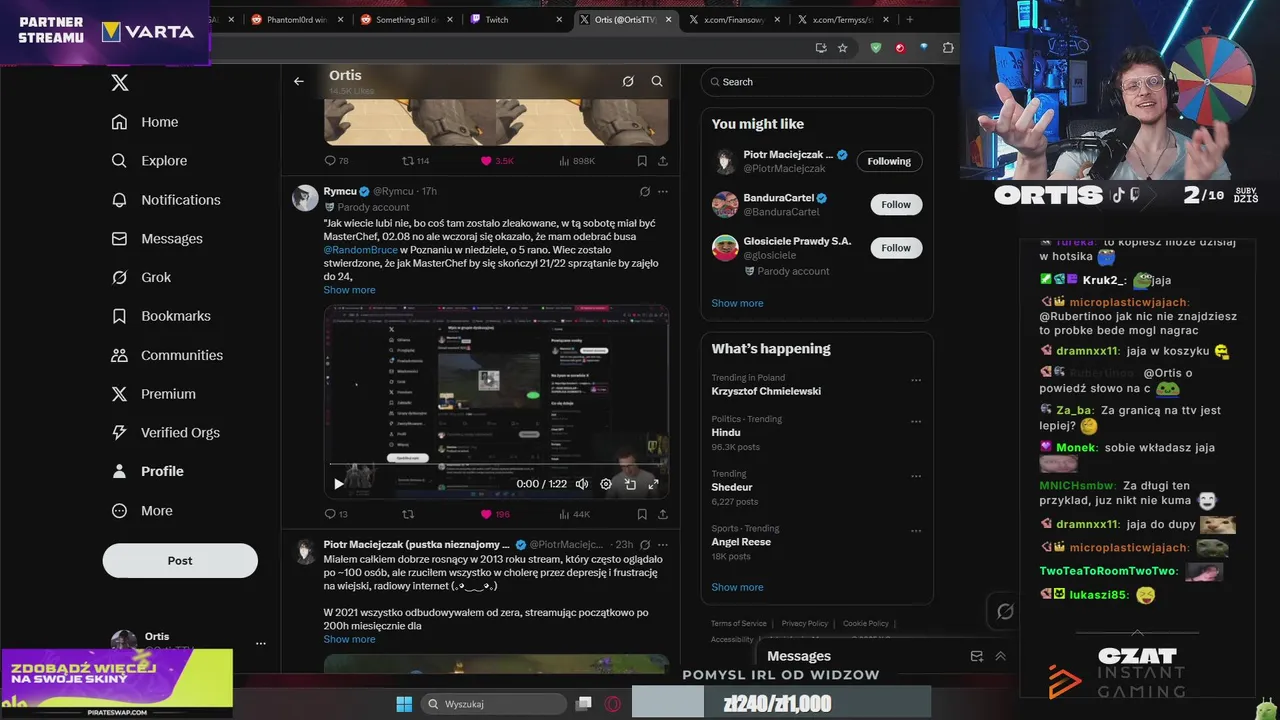Compose new message icon in Messages drawer
Viewport: 1280px width, 720px height.
pyautogui.click(x=977, y=656)
